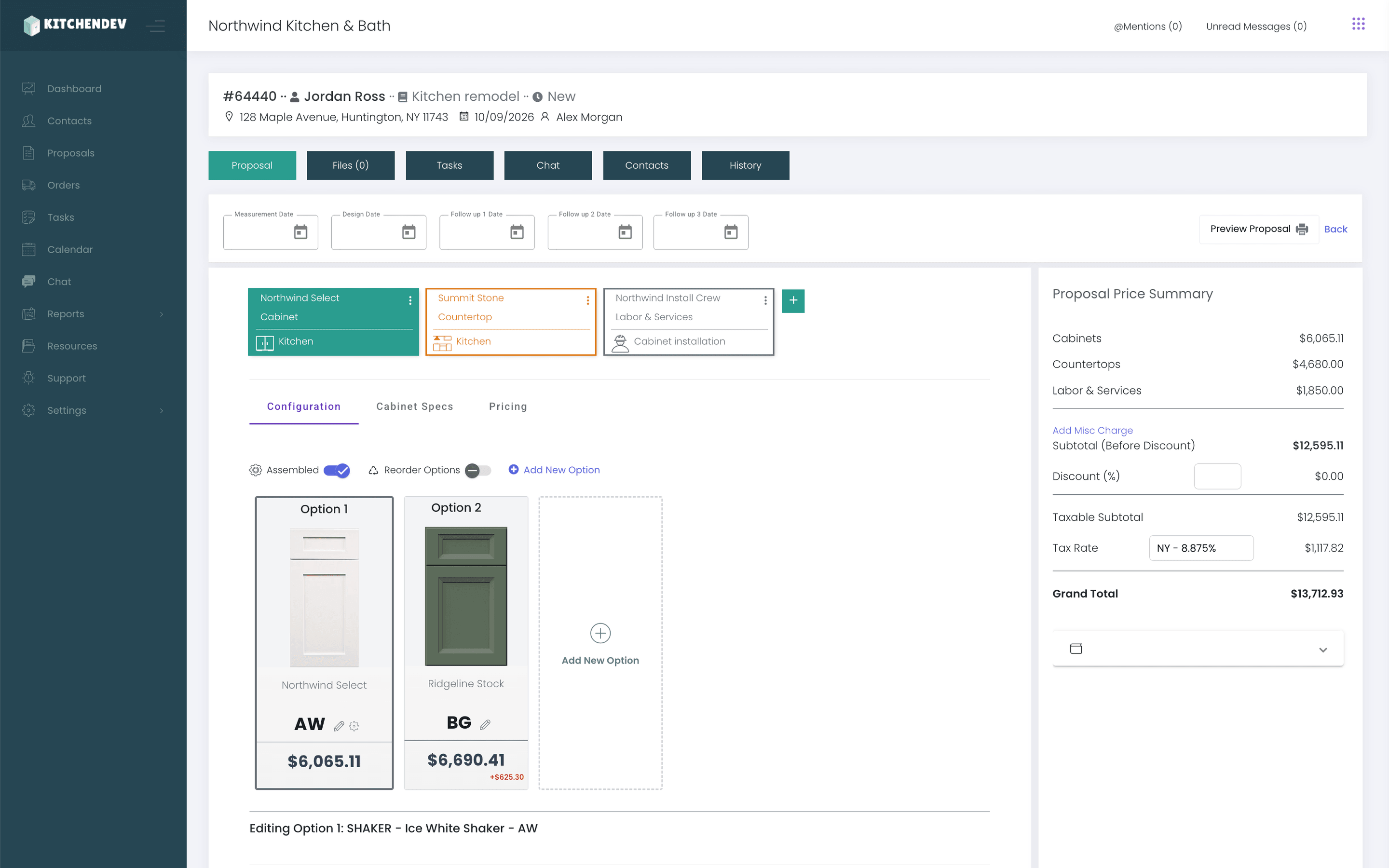Click Add New Option link beside Reorder Options
The image size is (1389, 868).
point(554,470)
